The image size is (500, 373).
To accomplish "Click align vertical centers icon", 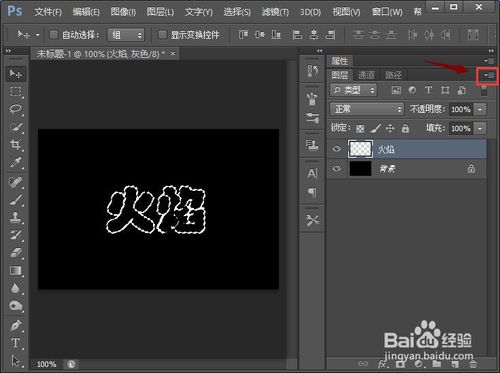I will 260,34.
